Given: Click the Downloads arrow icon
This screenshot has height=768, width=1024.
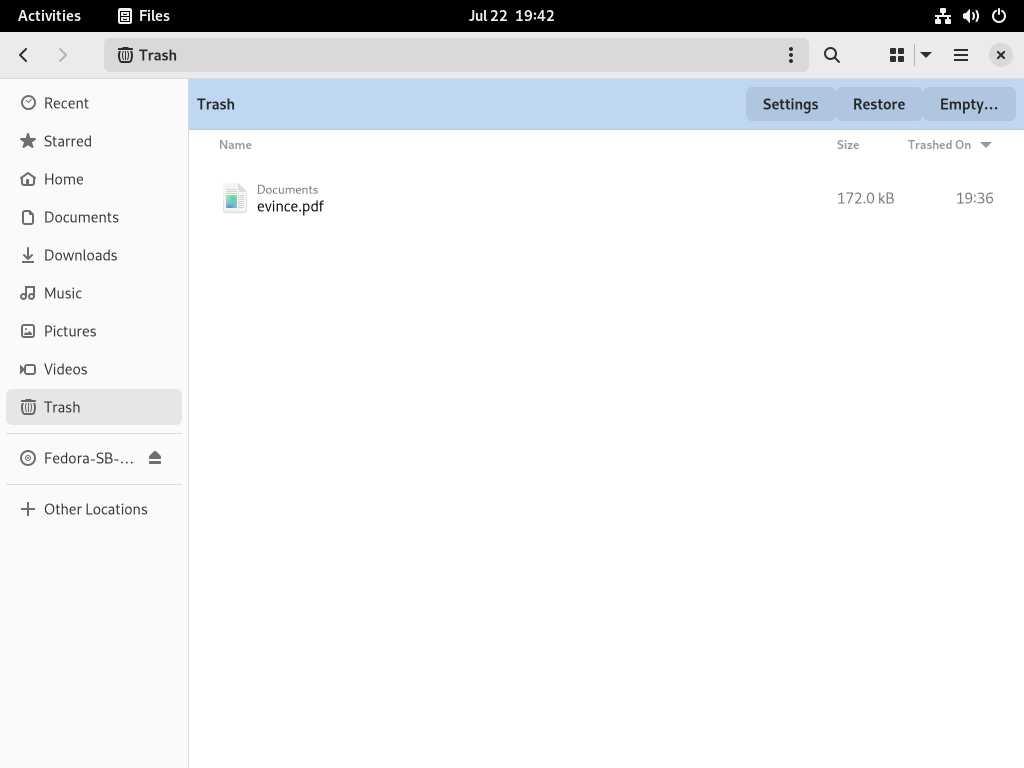Looking at the screenshot, I should coord(28,255).
